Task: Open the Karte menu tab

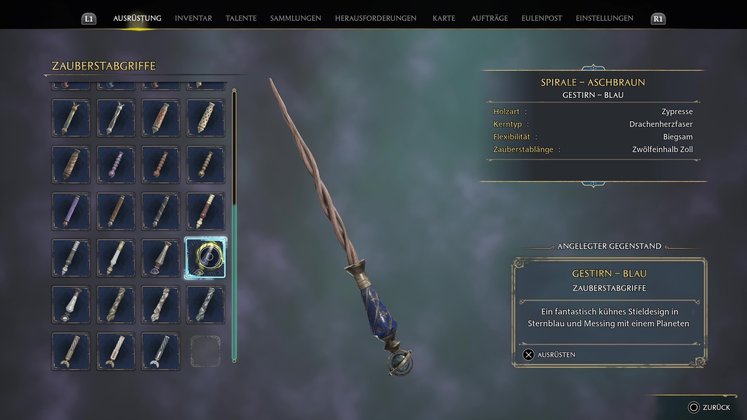Action: coord(444,18)
